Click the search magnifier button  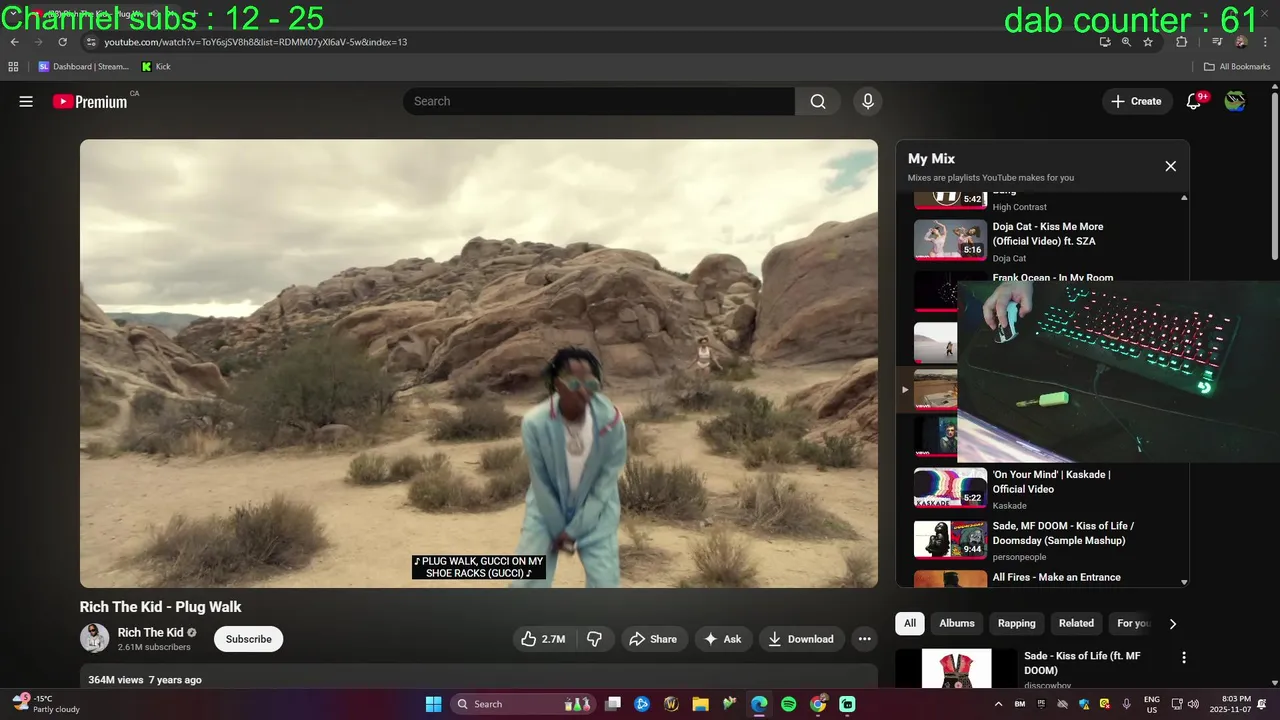tap(818, 101)
